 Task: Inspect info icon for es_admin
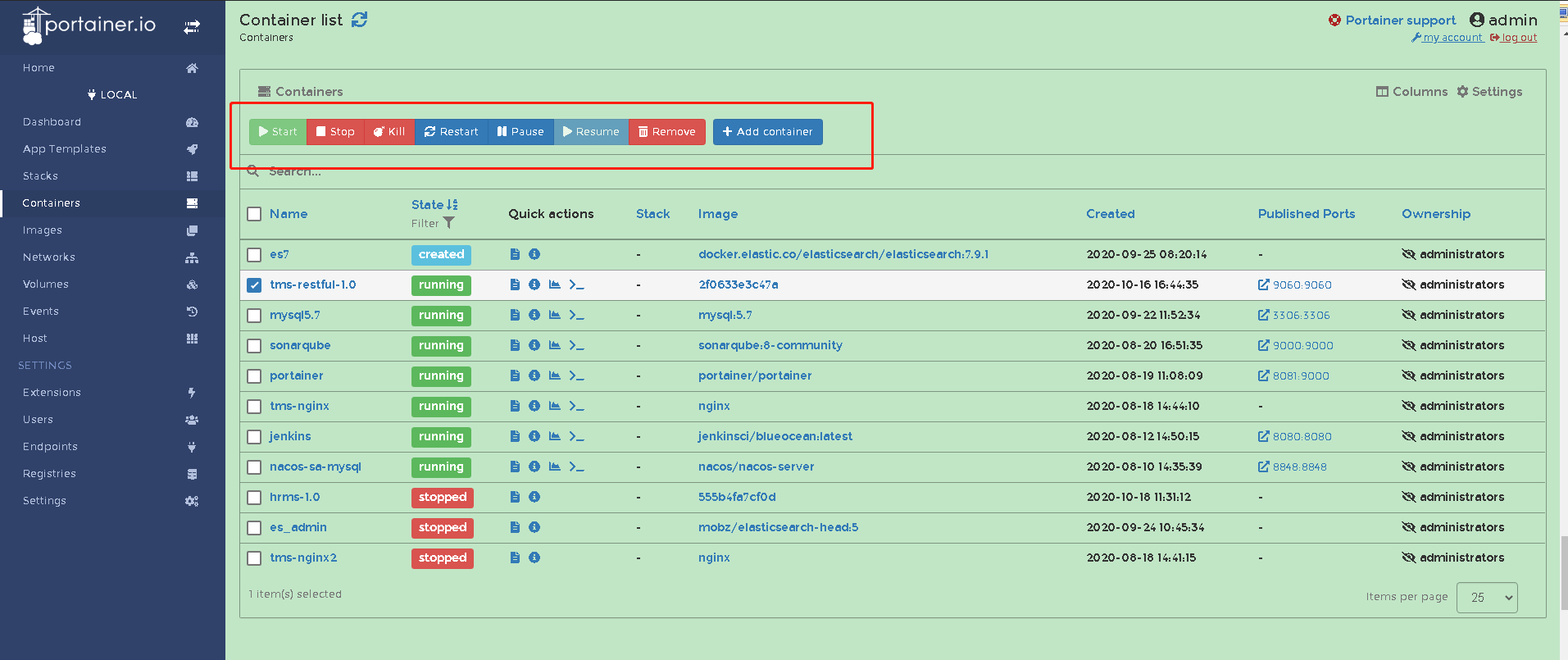point(534,527)
